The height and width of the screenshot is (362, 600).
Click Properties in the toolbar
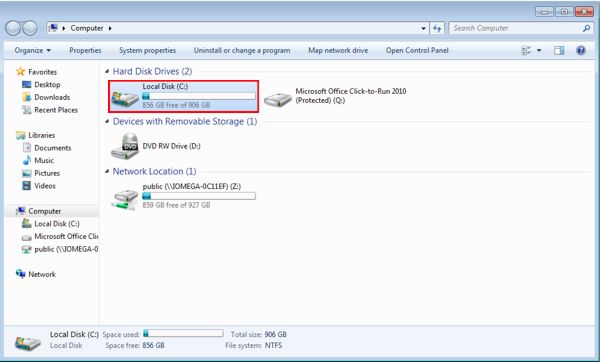[x=85, y=51]
